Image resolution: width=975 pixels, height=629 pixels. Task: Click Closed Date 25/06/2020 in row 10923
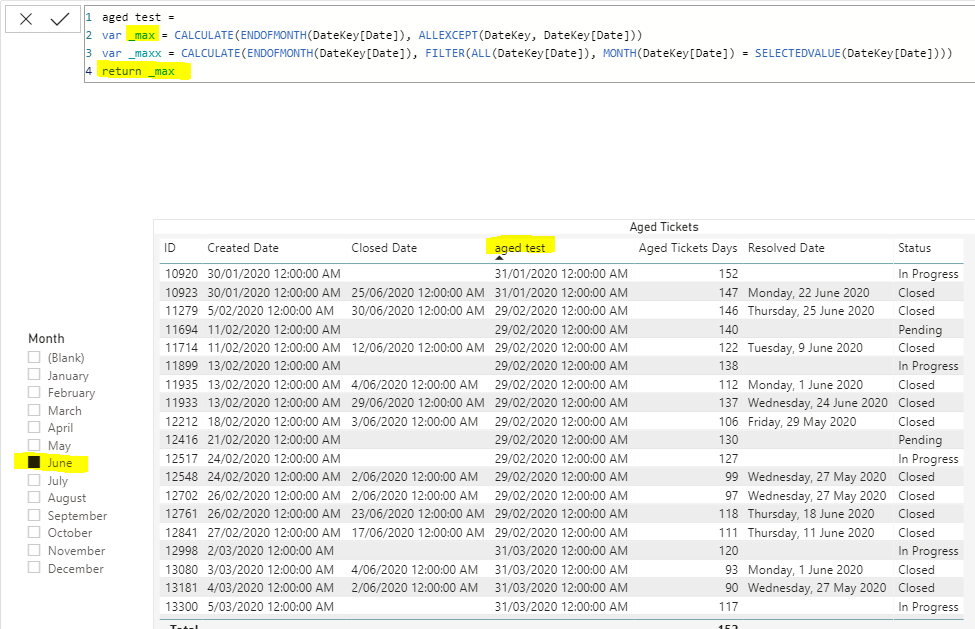point(417,293)
